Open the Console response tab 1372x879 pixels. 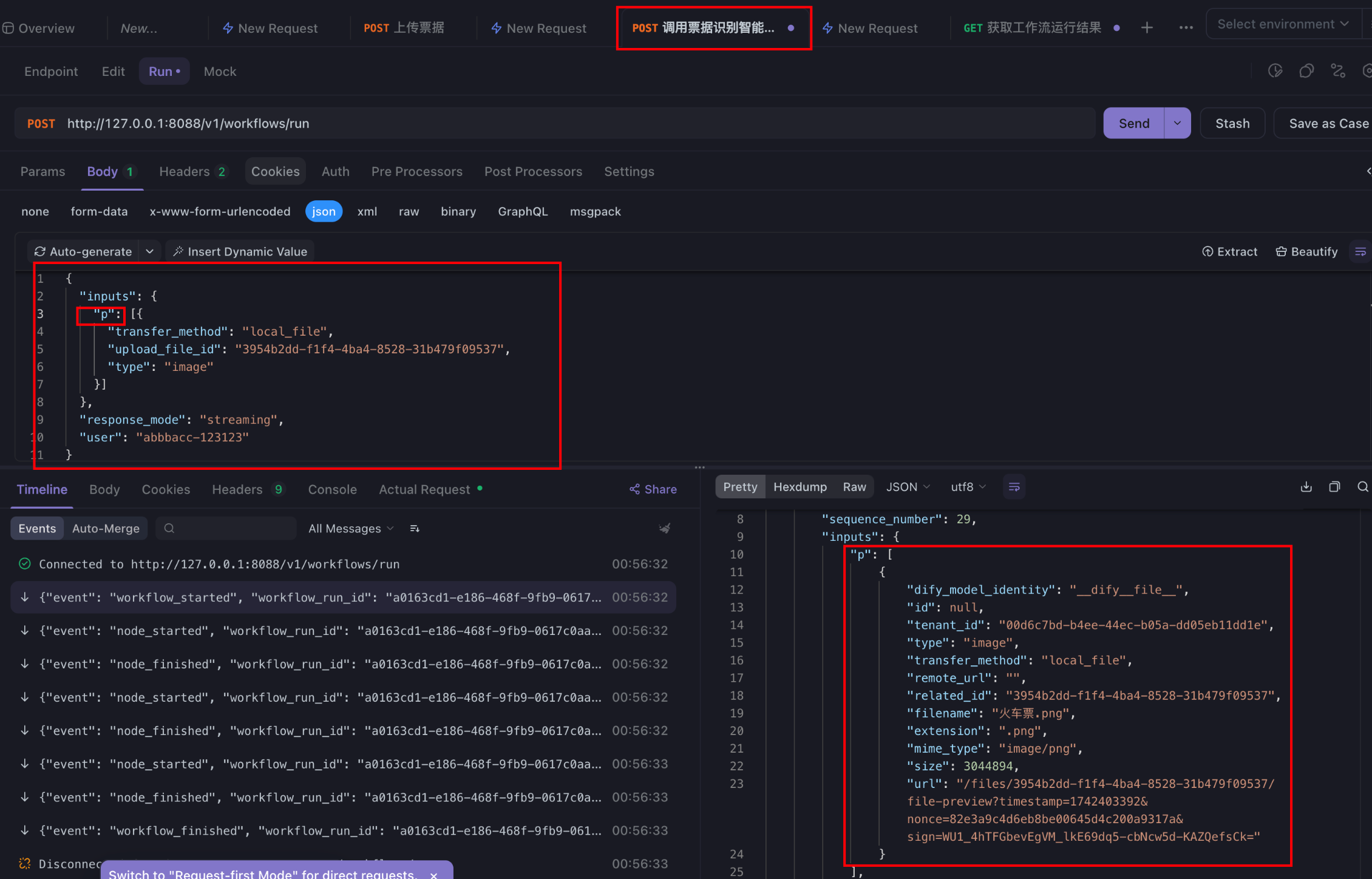click(x=332, y=489)
